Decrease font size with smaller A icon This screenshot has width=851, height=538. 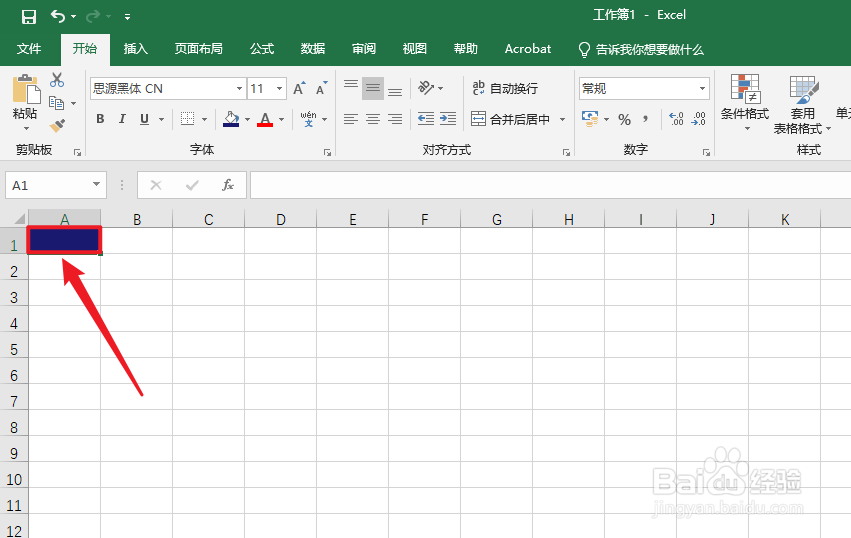click(x=322, y=88)
